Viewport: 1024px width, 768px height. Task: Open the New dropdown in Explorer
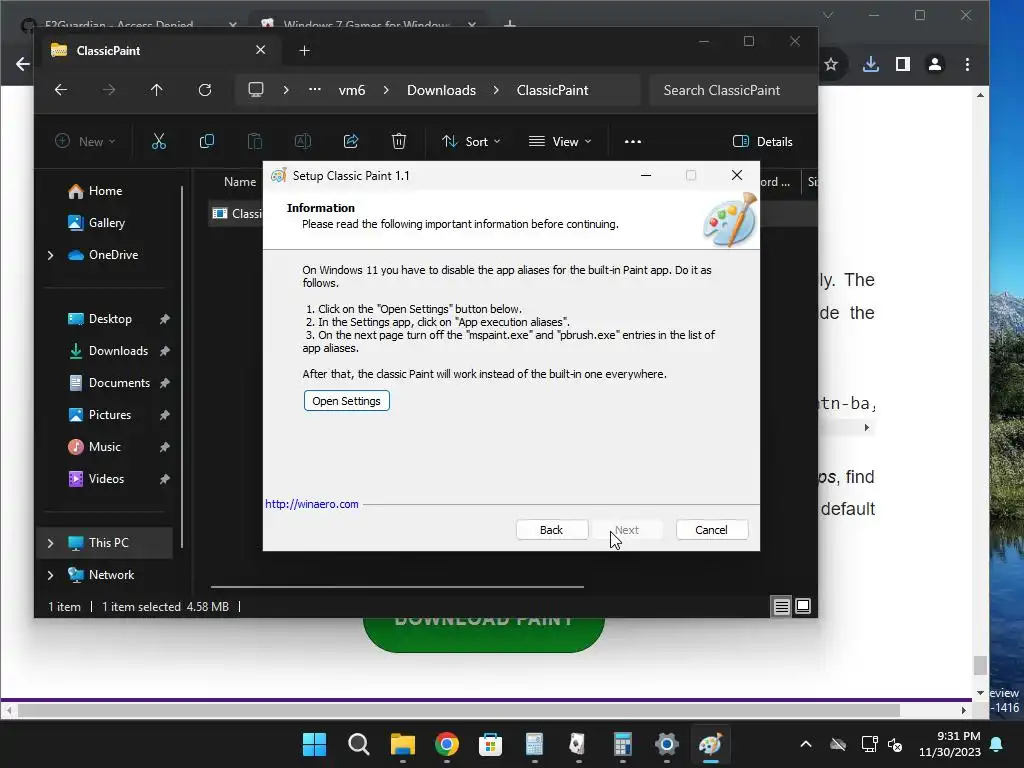(x=85, y=142)
